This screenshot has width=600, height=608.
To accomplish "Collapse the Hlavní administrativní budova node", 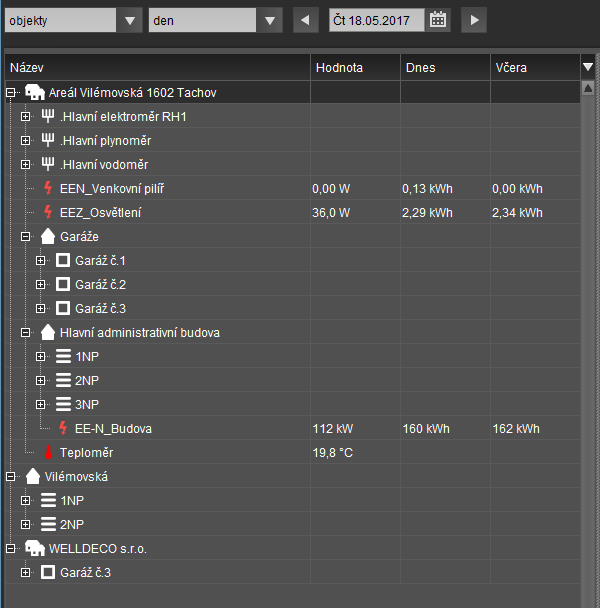I will [x=26, y=333].
